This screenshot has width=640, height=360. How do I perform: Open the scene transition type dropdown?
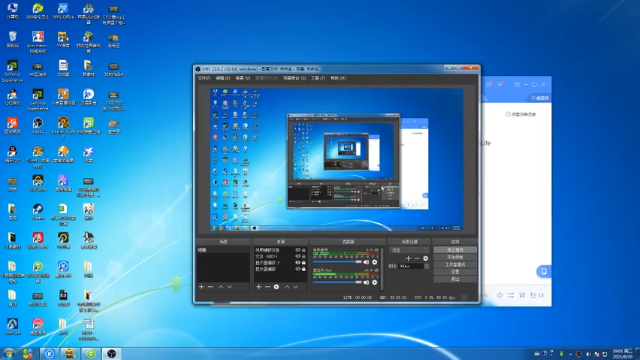click(x=409, y=250)
